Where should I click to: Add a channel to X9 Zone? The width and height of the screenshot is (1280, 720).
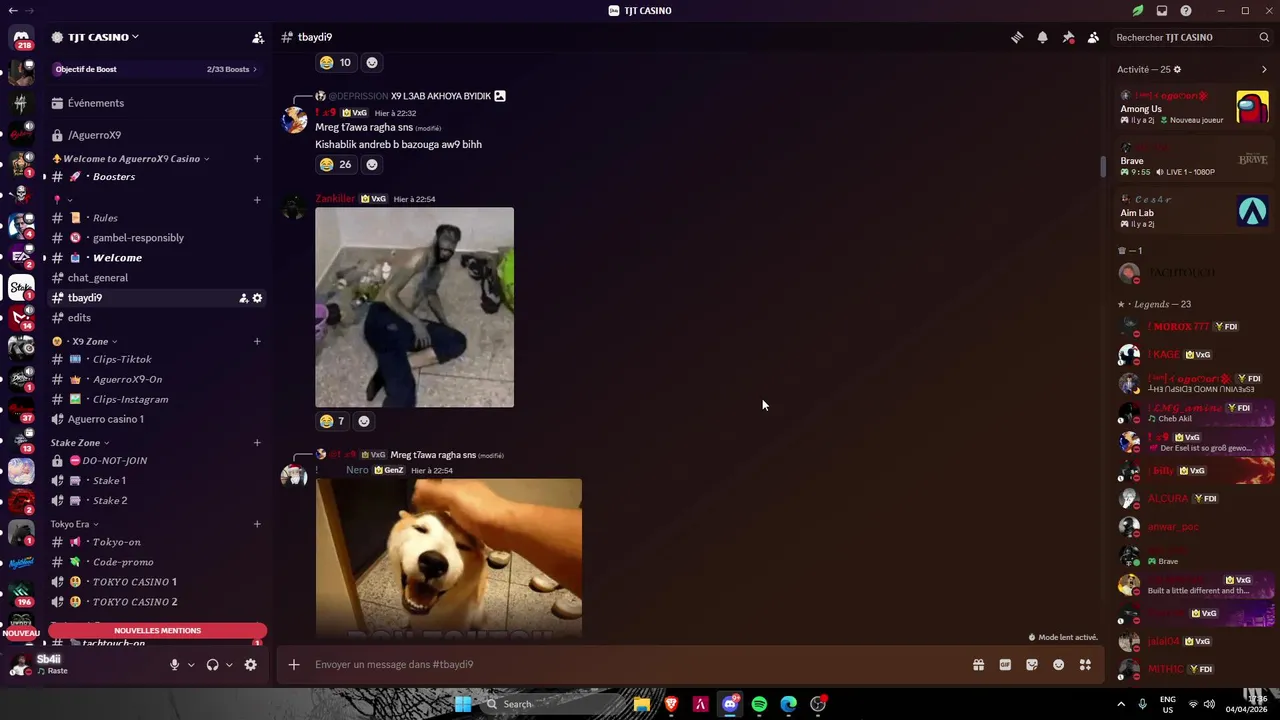pos(257,342)
